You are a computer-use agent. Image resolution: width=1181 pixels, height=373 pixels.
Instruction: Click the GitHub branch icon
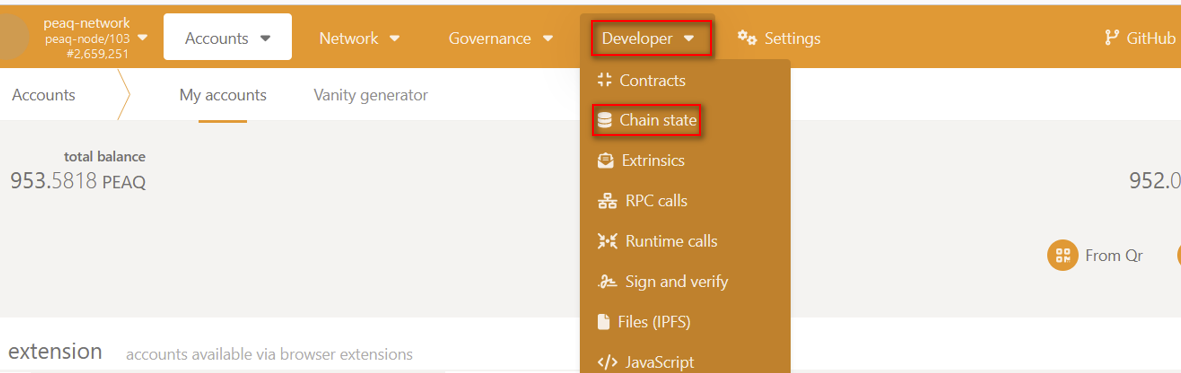click(x=1111, y=38)
